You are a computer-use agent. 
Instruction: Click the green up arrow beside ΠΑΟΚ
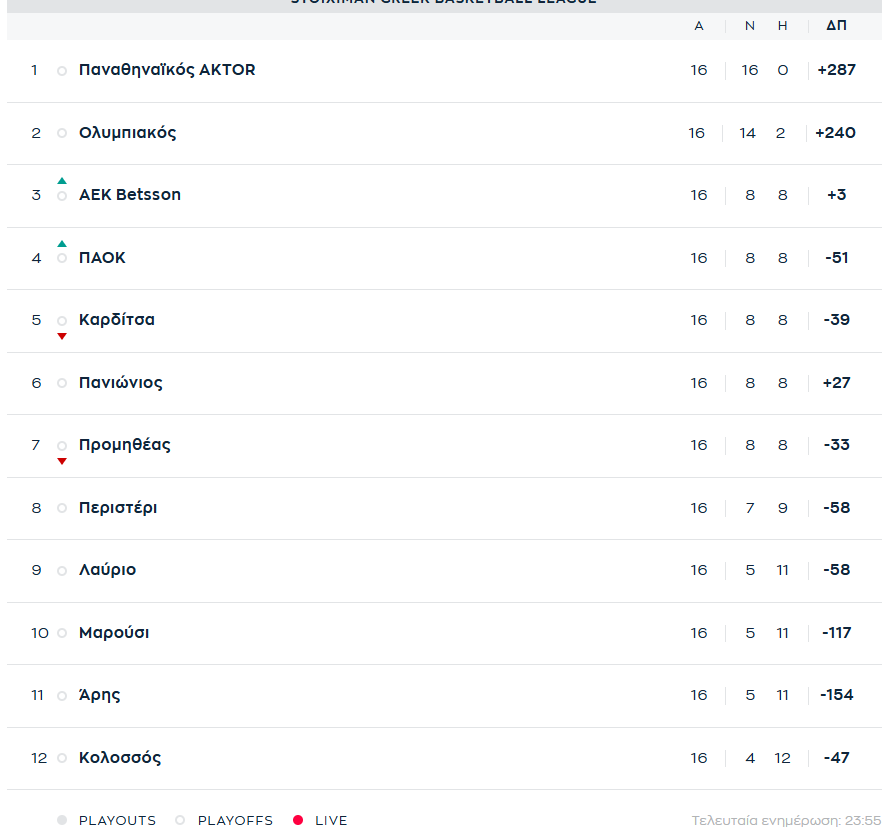[62, 244]
